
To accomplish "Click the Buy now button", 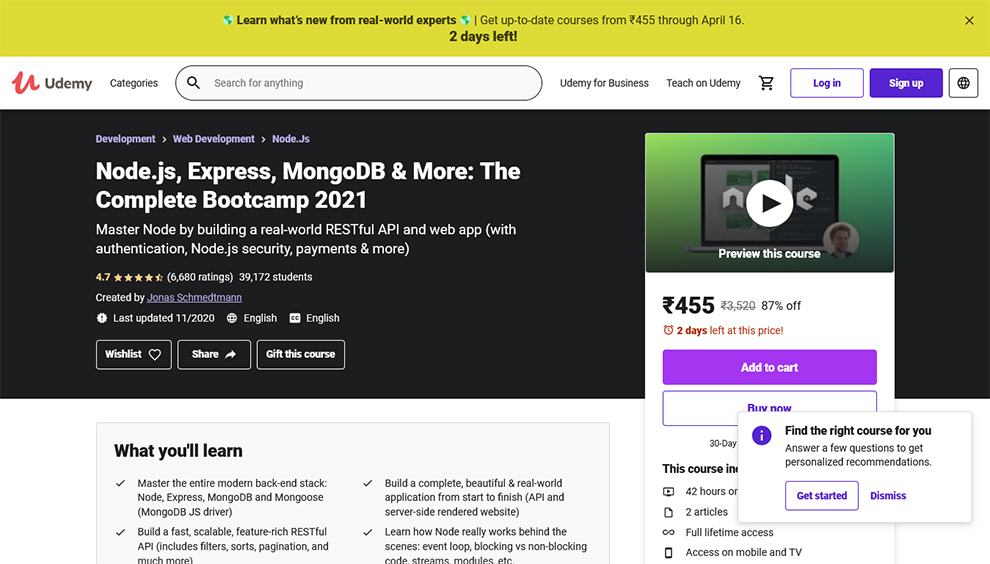I will (769, 406).
